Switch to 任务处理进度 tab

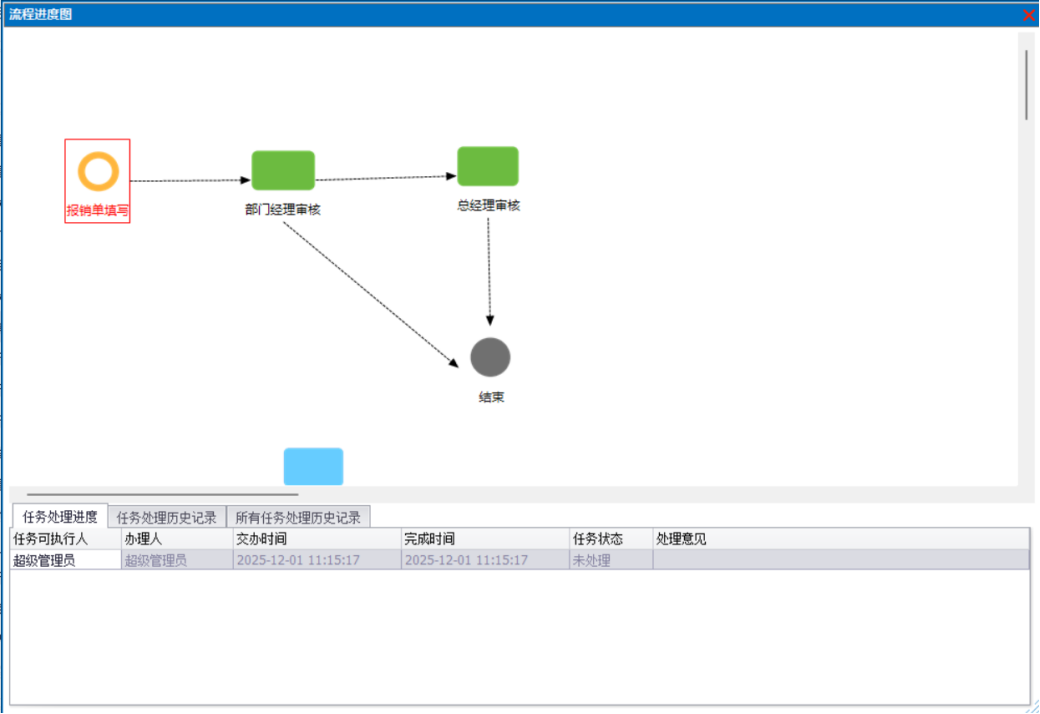tap(60, 517)
